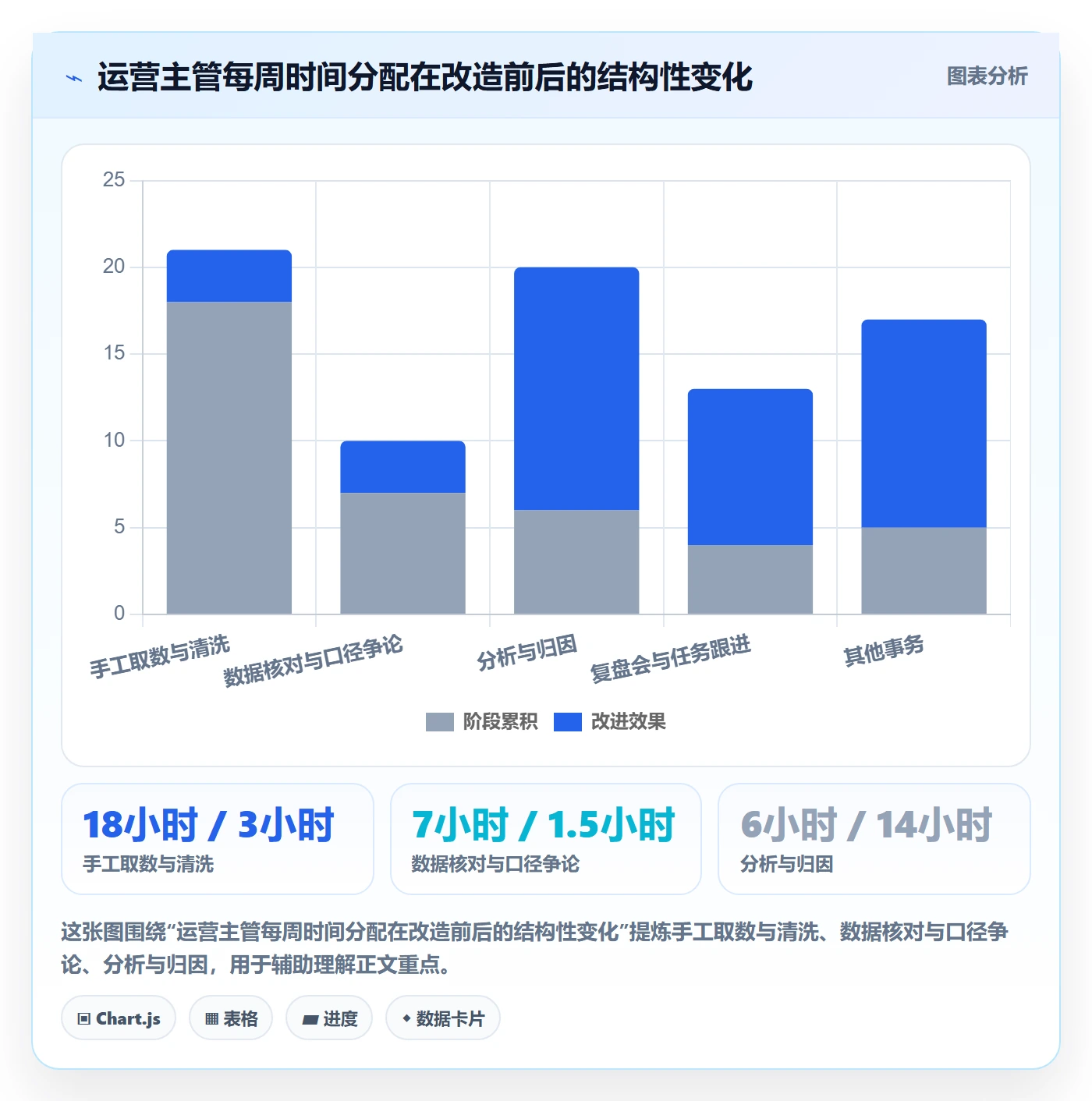
Task: Click the lightning icon beside the title
Action: coord(74,78)
